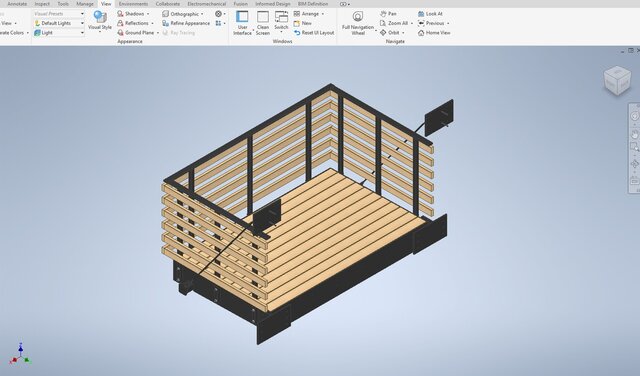The width and height of the screenshot is (640, 376).
Task: Click navigation bar steering wheel icon
Action: (x=634, y=116)
